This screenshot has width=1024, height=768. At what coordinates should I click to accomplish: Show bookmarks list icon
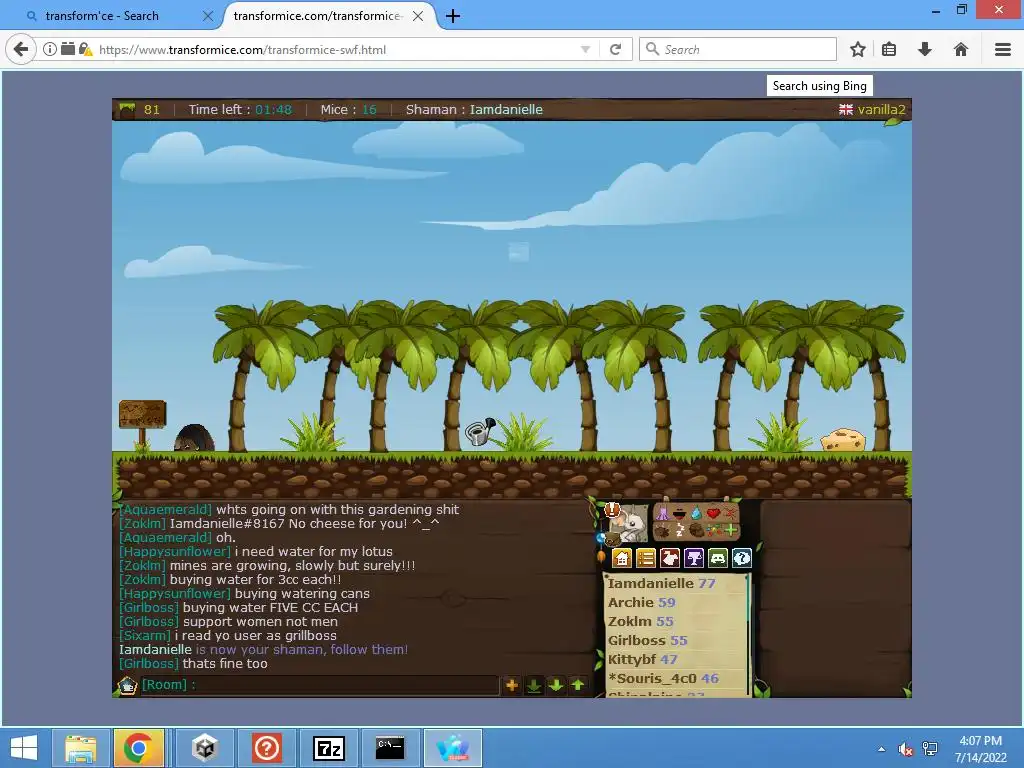point(889,49)
